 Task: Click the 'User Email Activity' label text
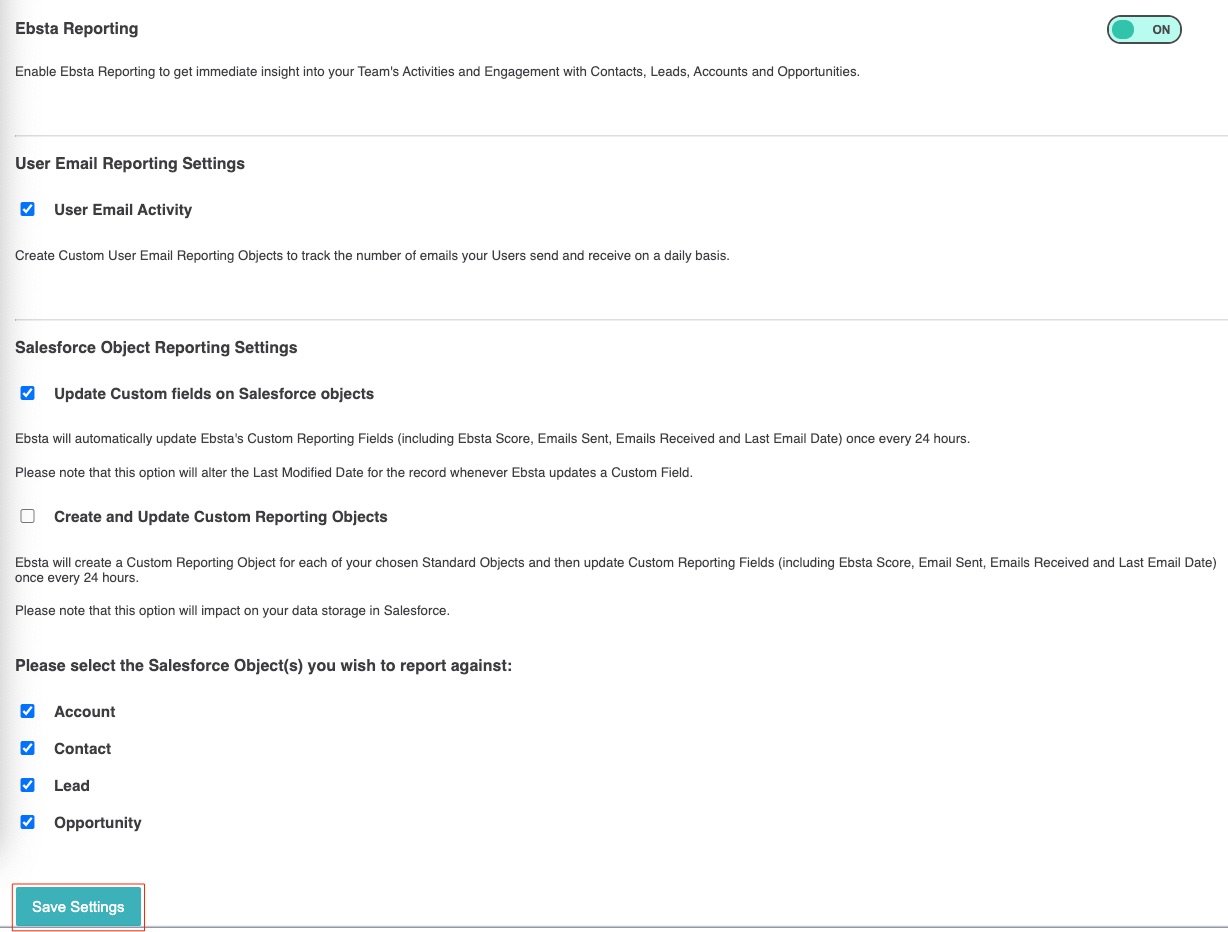(x=123, y=210)
